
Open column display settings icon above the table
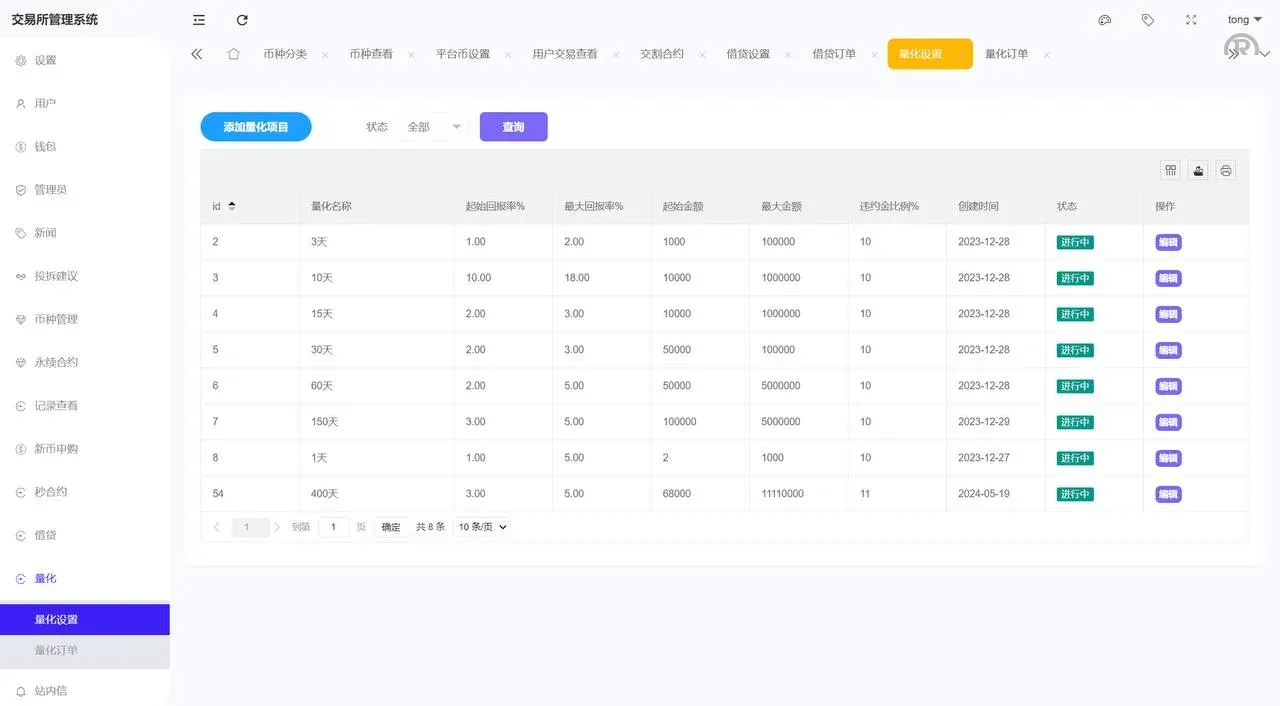[x=1170, y=170]
